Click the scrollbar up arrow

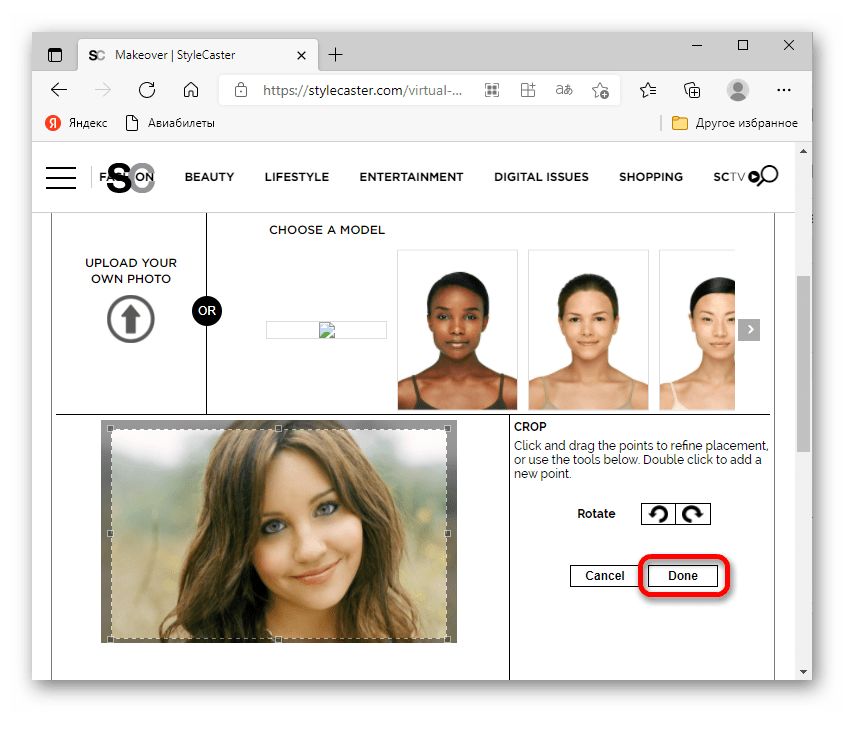804,151
